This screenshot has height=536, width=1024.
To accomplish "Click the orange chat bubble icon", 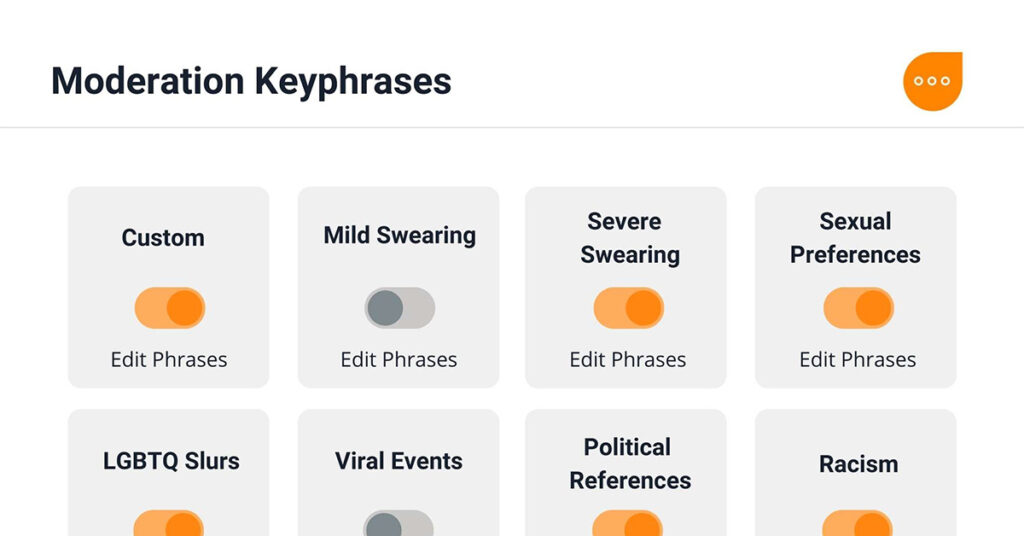I will [x=932, y=81].
